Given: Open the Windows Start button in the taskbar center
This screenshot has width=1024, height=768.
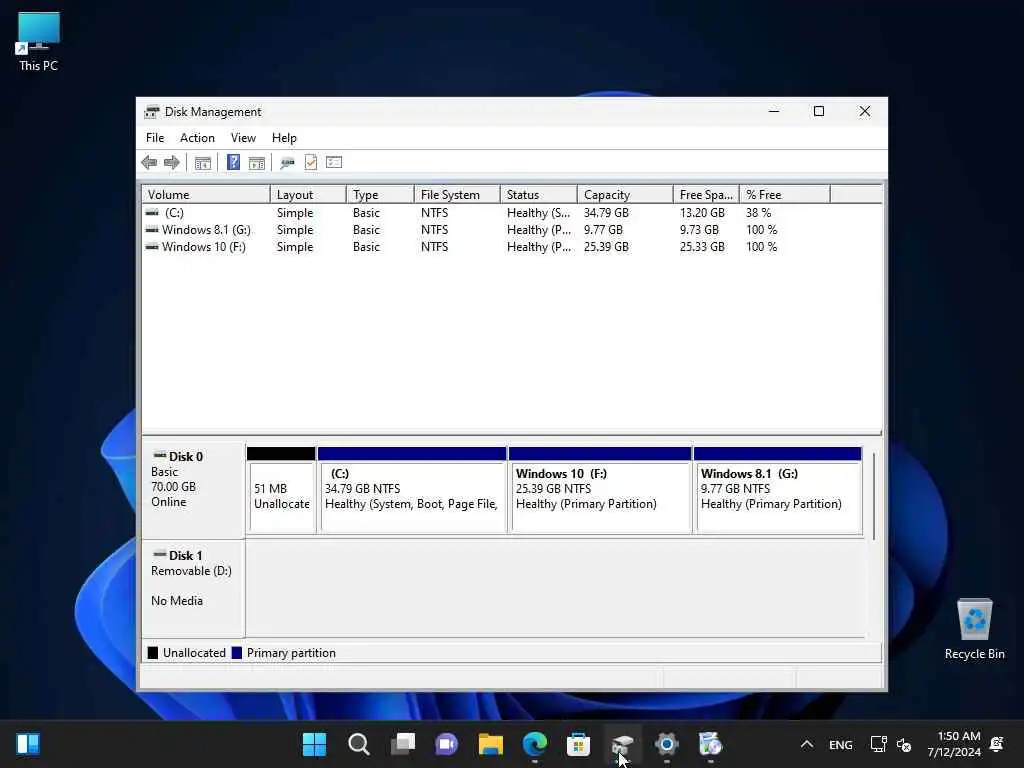Looking at the screenshot, I should (x=314, y=744).
